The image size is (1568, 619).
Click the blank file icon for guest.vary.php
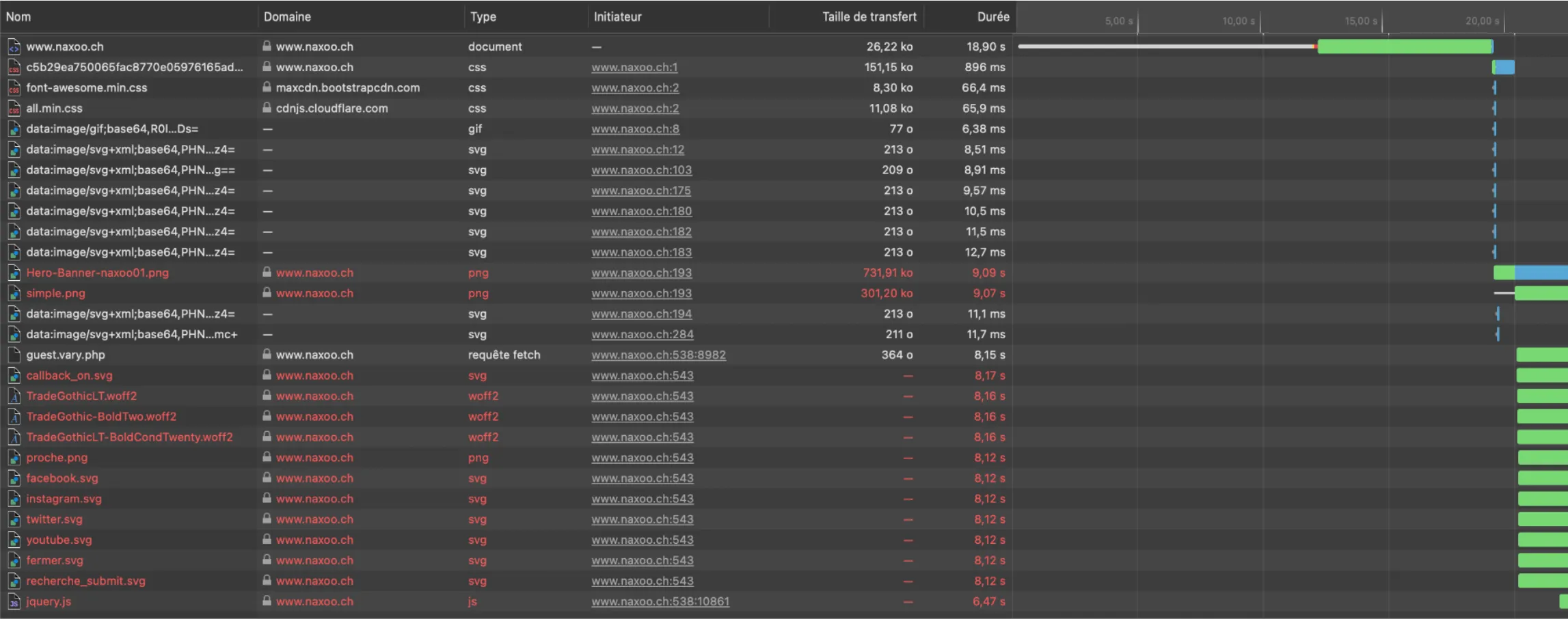click(x=14, y=355)
